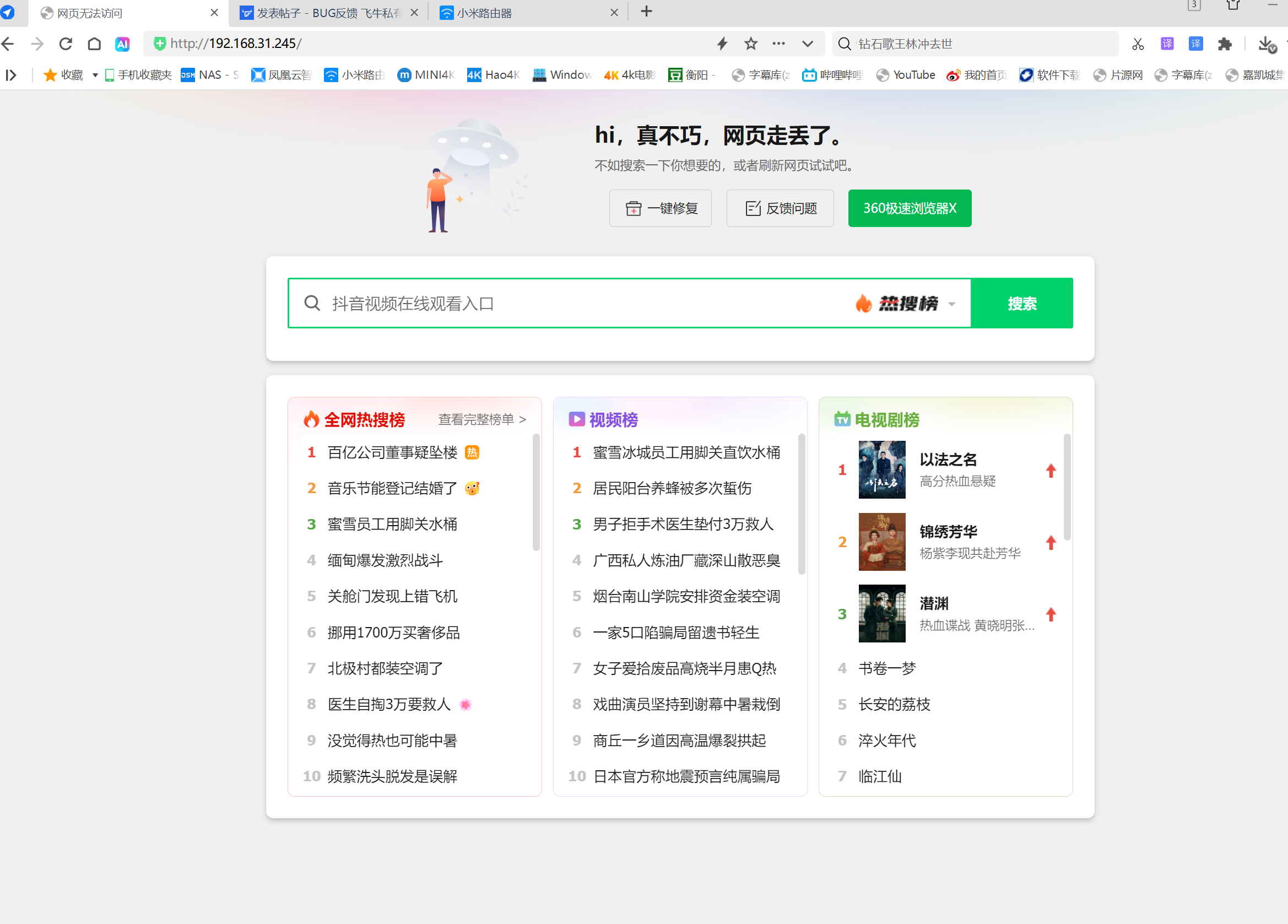
Task: Refresh the page with the reload icon
Action: (x=66, y=44)
